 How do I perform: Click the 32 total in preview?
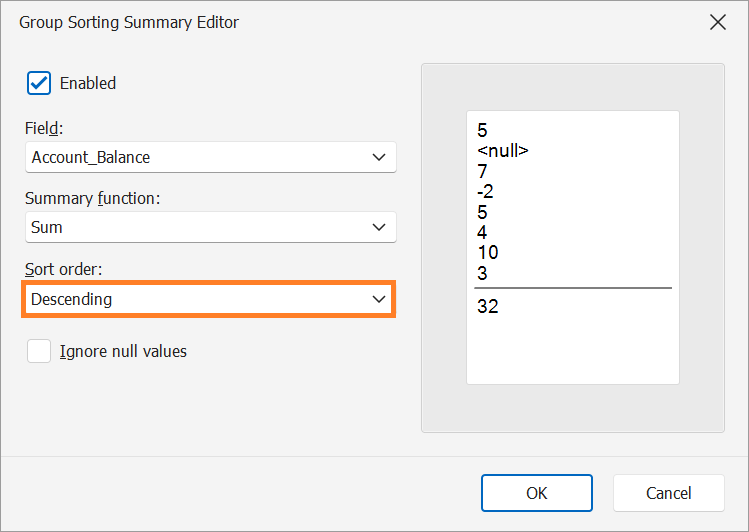(488, 306)
